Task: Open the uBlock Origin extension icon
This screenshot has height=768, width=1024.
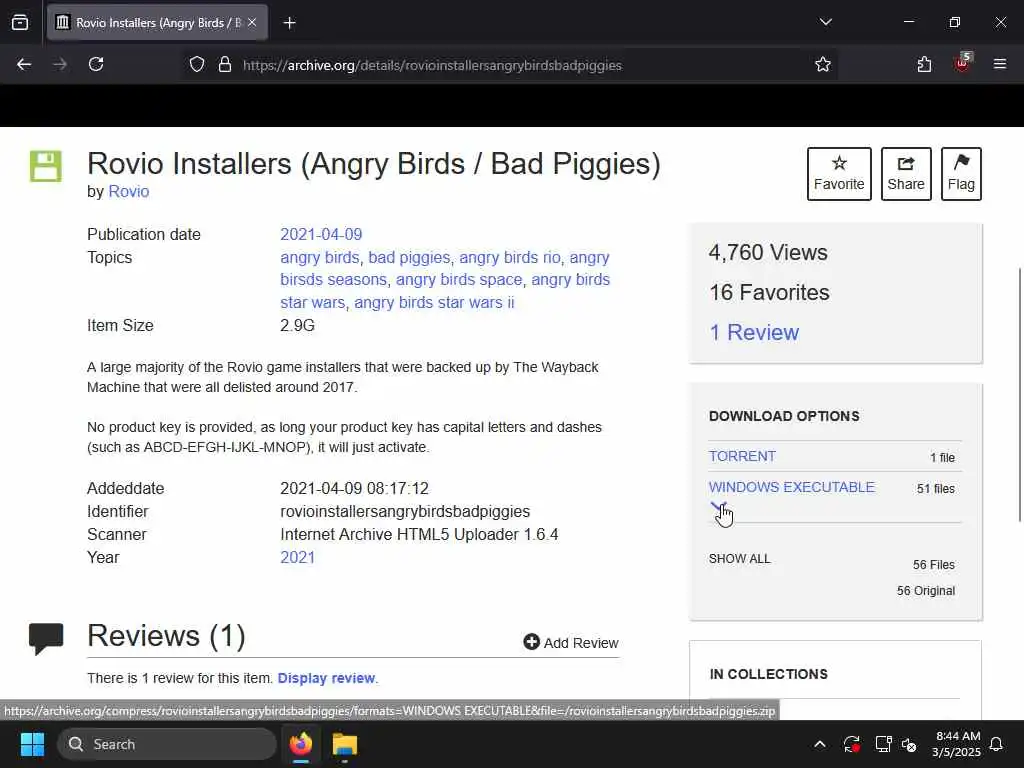Action: tap(963, 63)
